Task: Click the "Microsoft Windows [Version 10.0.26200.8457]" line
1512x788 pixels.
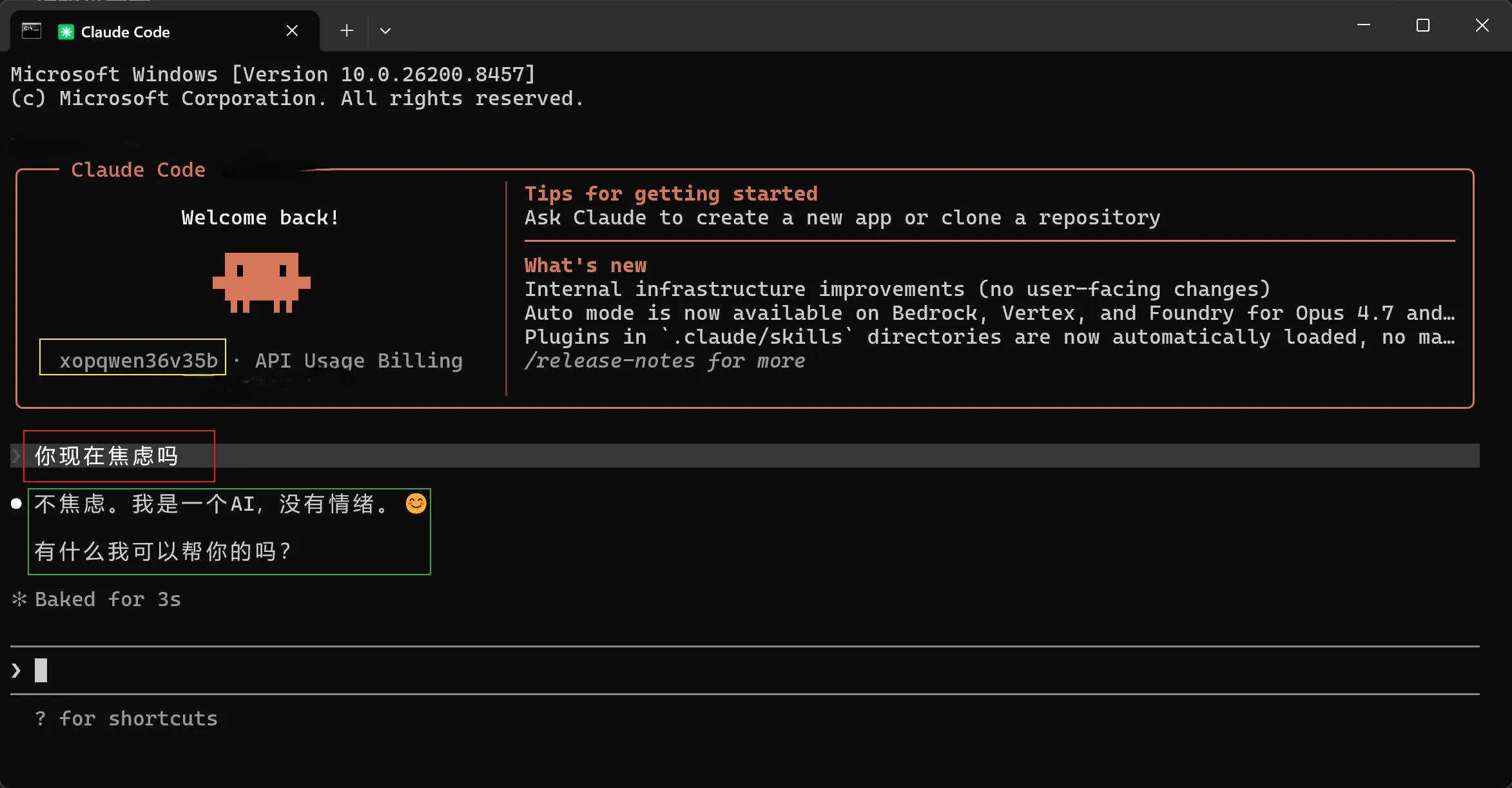Action: click(273, 74)
